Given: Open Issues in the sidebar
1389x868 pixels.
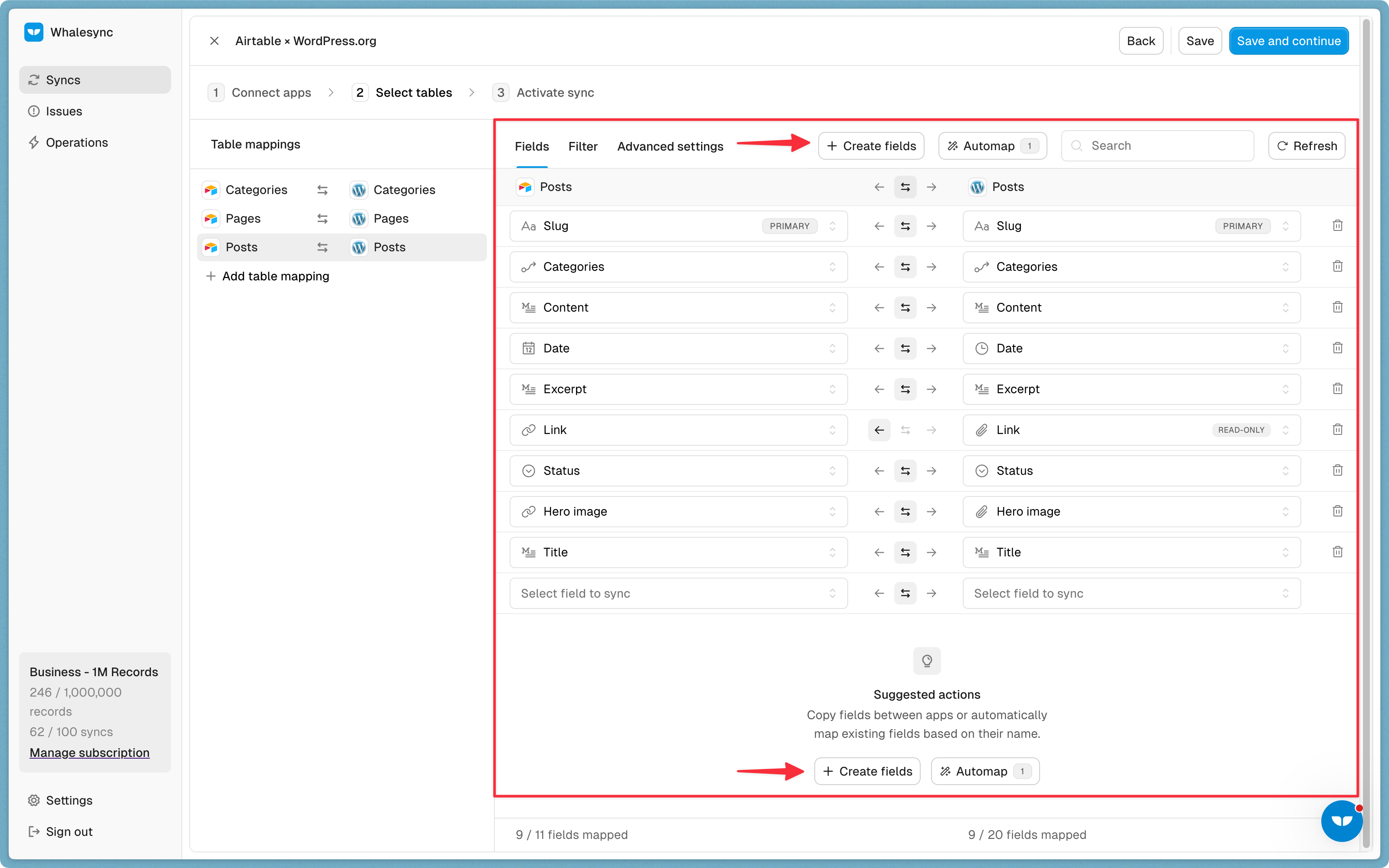Looking at the screenshot, I should coord(95,112).
